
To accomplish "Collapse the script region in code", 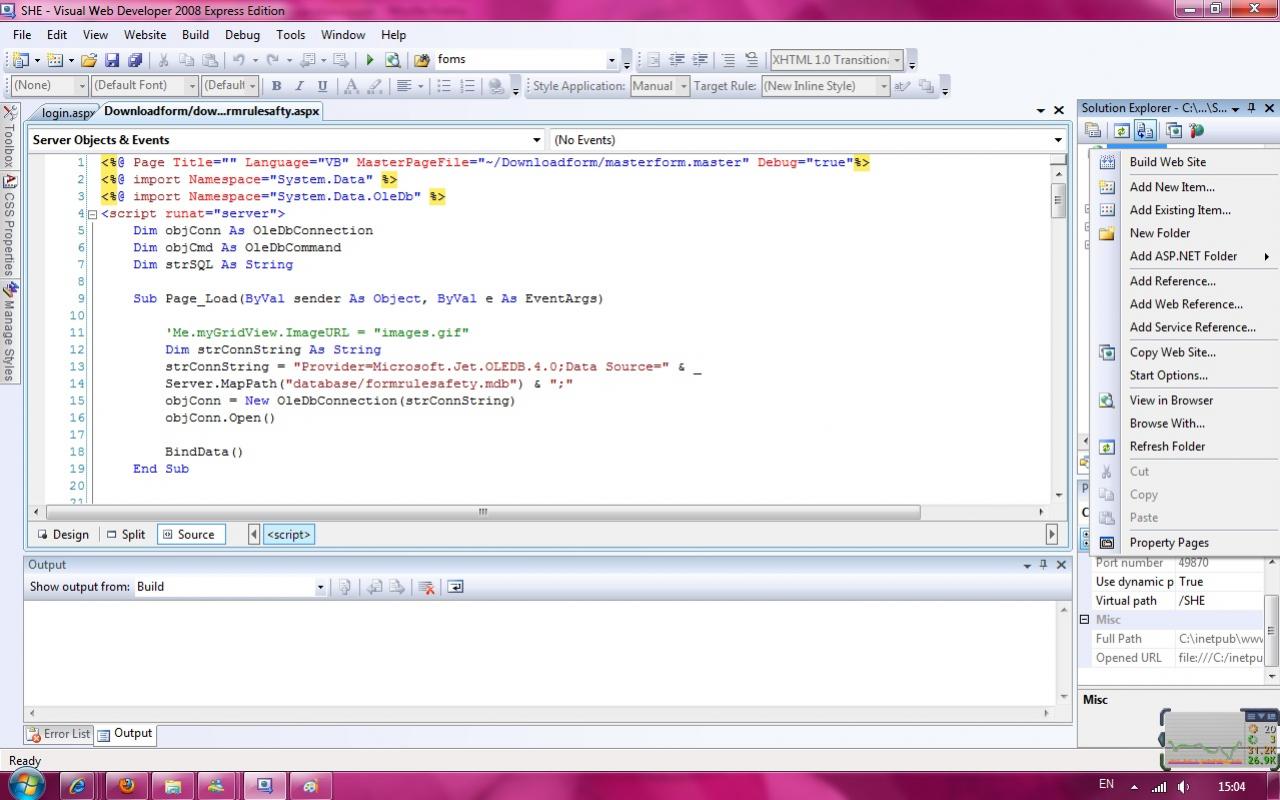I will tap(92, 214).
